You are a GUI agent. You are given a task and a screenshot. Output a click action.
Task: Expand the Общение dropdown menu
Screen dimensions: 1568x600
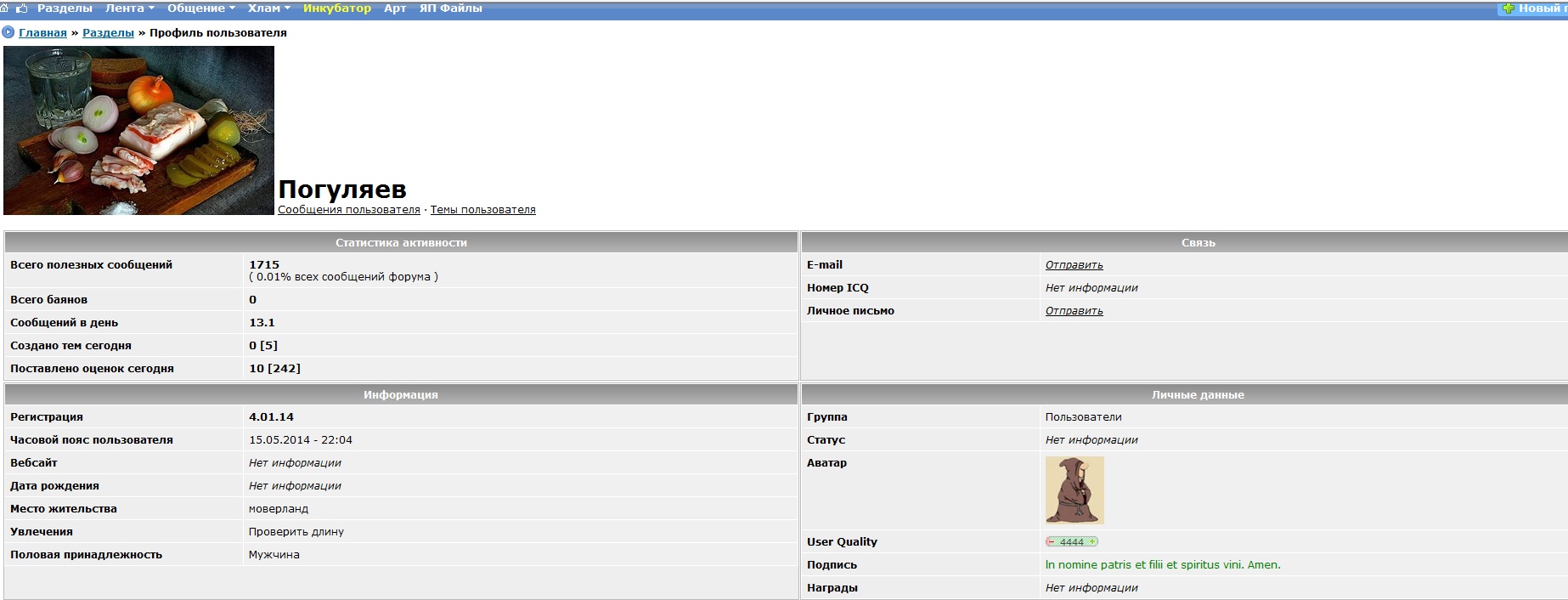[200, 8]
